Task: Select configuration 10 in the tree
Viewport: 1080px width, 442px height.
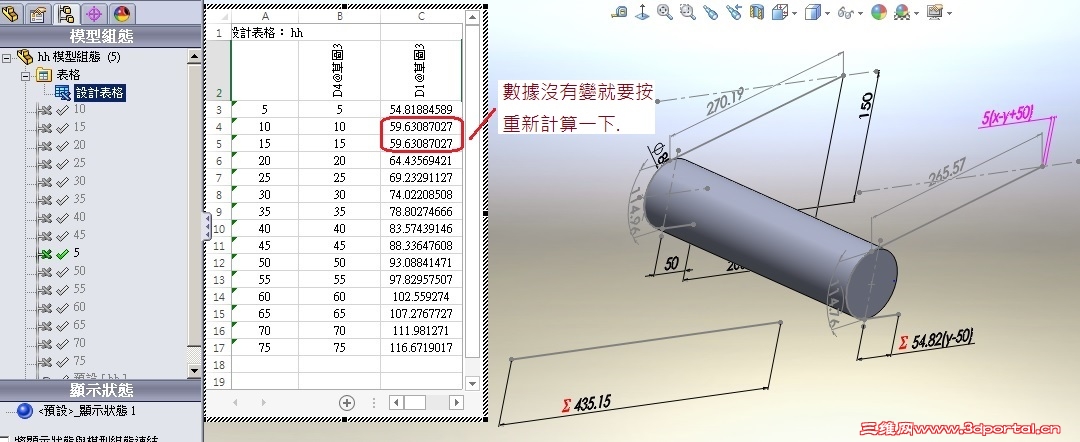Action: [x=79, y=109]
